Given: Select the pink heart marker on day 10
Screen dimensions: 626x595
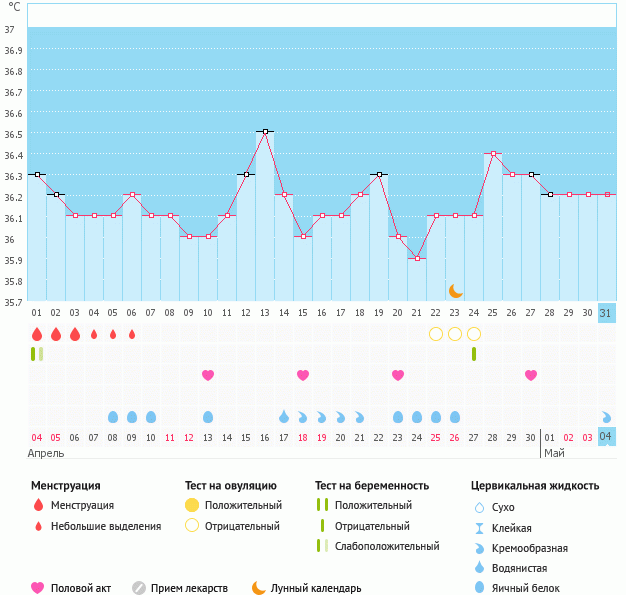Looking at the screenshot, I should click(208, 375).
